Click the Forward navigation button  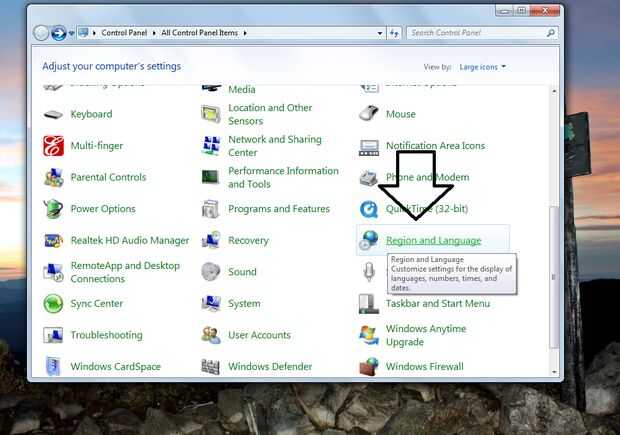click(59, 33)
